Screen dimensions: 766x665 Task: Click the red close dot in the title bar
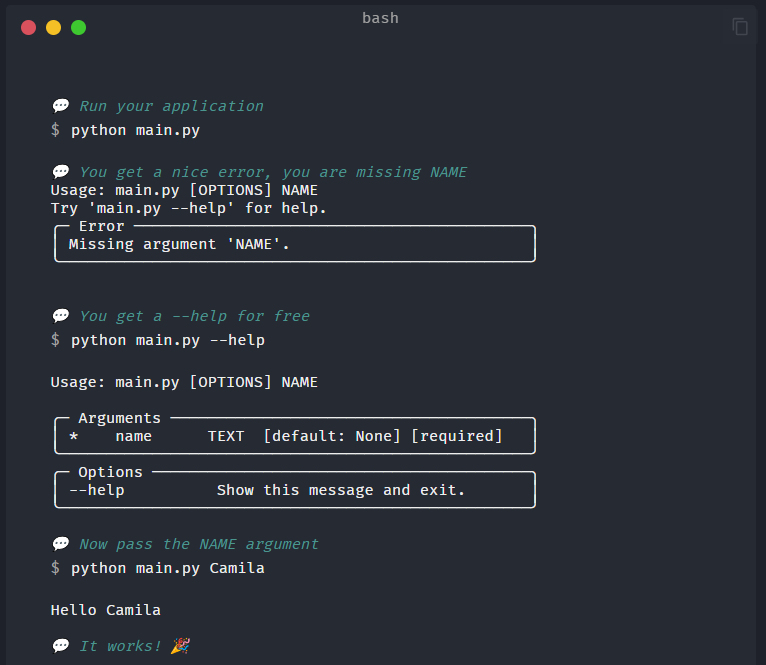28,27
